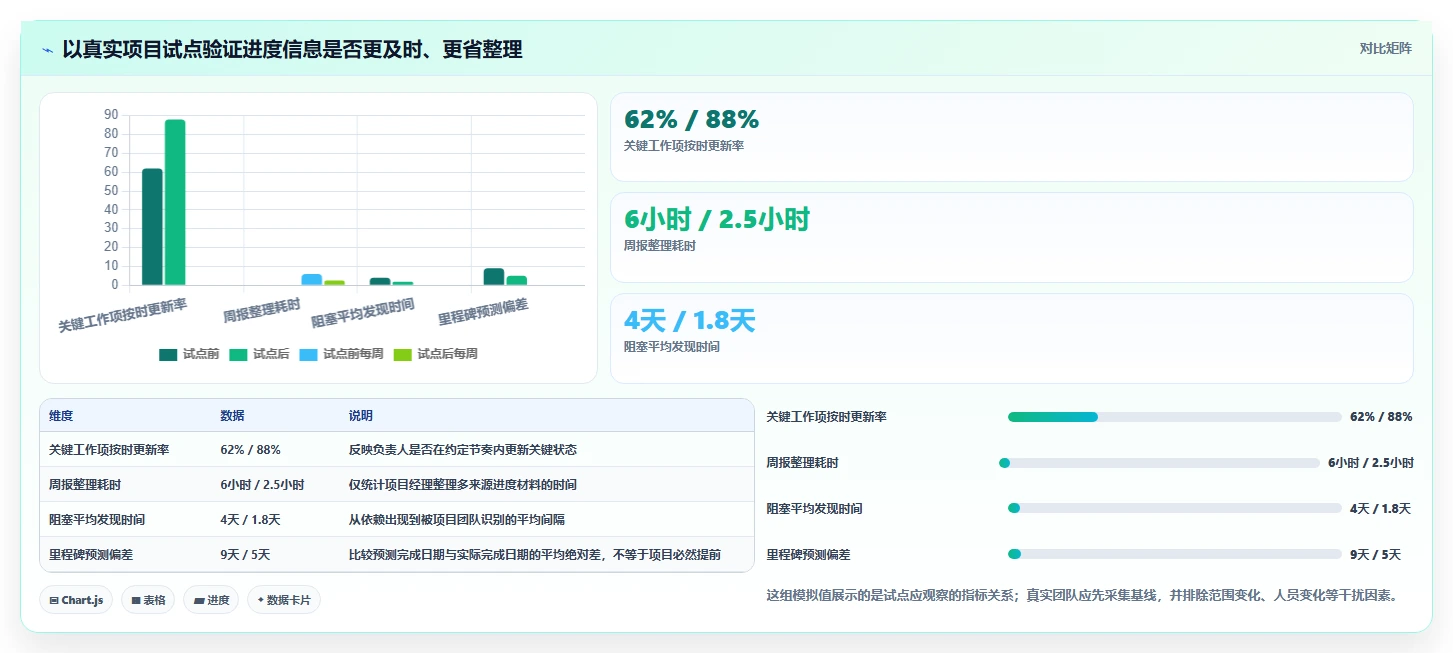Click the page title 以真实项目试点验证进度信息
The height and width of the screenshot is (653, 1453).
pyautogui.click(x=292, y=49)
